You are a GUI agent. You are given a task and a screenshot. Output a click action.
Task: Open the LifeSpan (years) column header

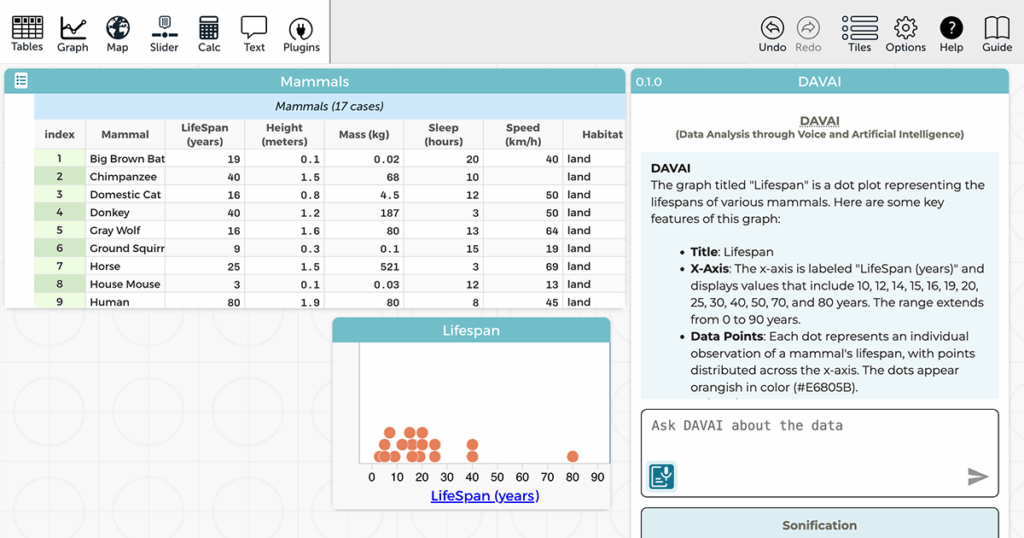[204, 134]
